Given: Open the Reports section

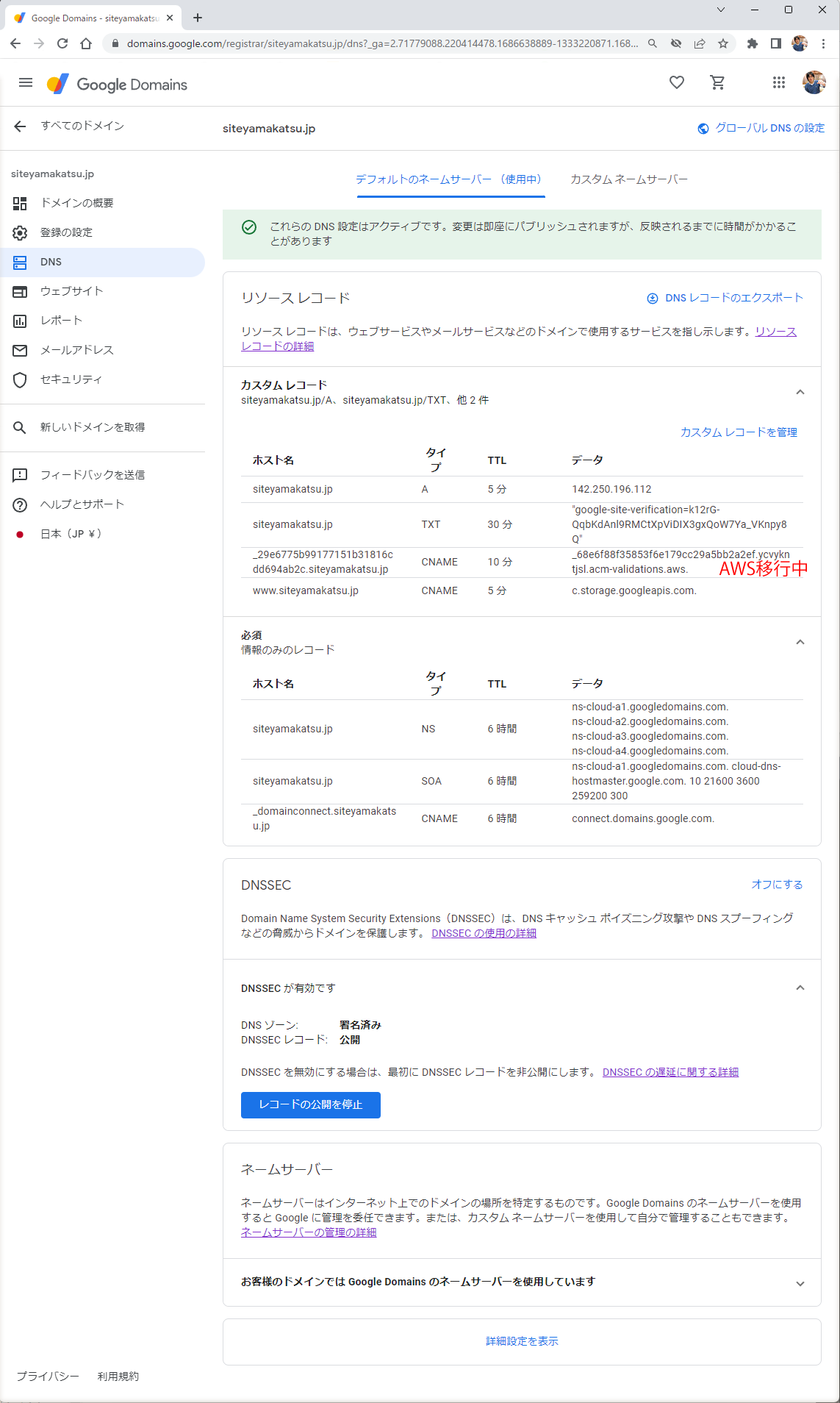Looking at the screenshot, I should (103, 321).
